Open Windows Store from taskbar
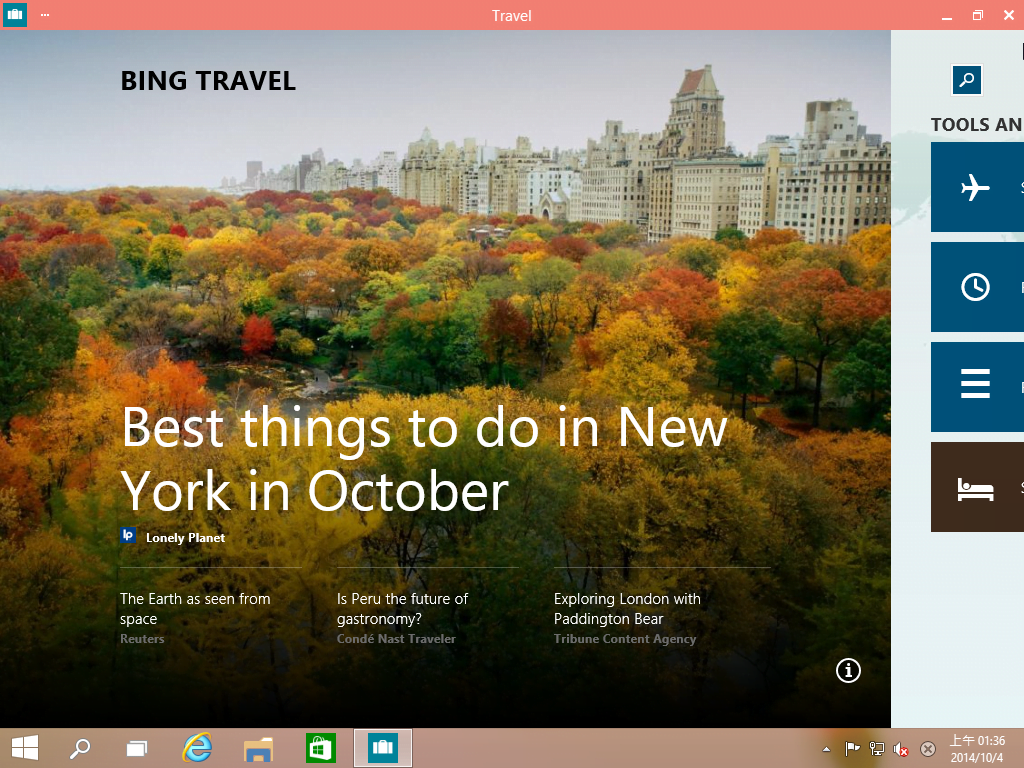This screenshot has height=768, width=1024. pos(321,748)
